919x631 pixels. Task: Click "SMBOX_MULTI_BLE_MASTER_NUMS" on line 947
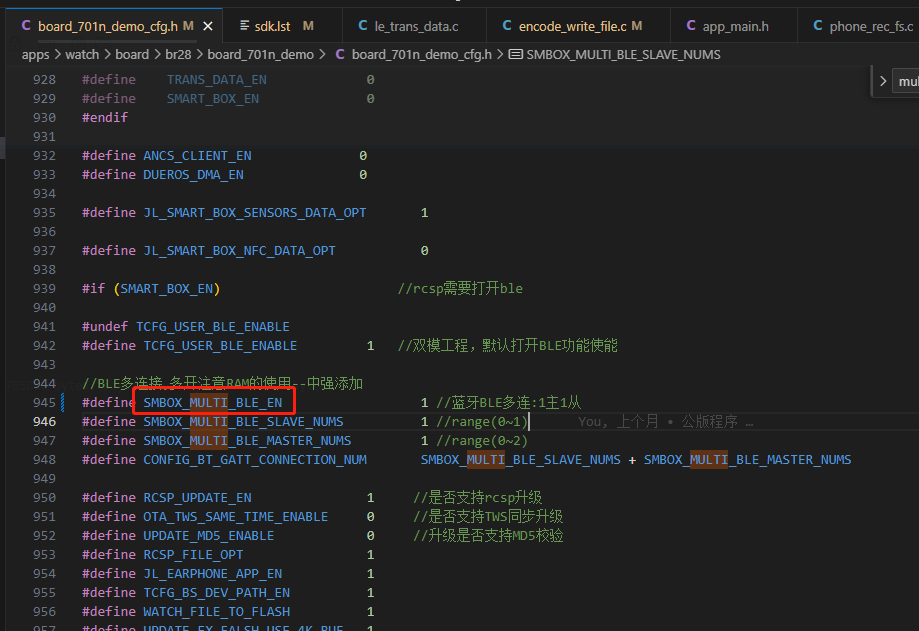tap(247, 441)
